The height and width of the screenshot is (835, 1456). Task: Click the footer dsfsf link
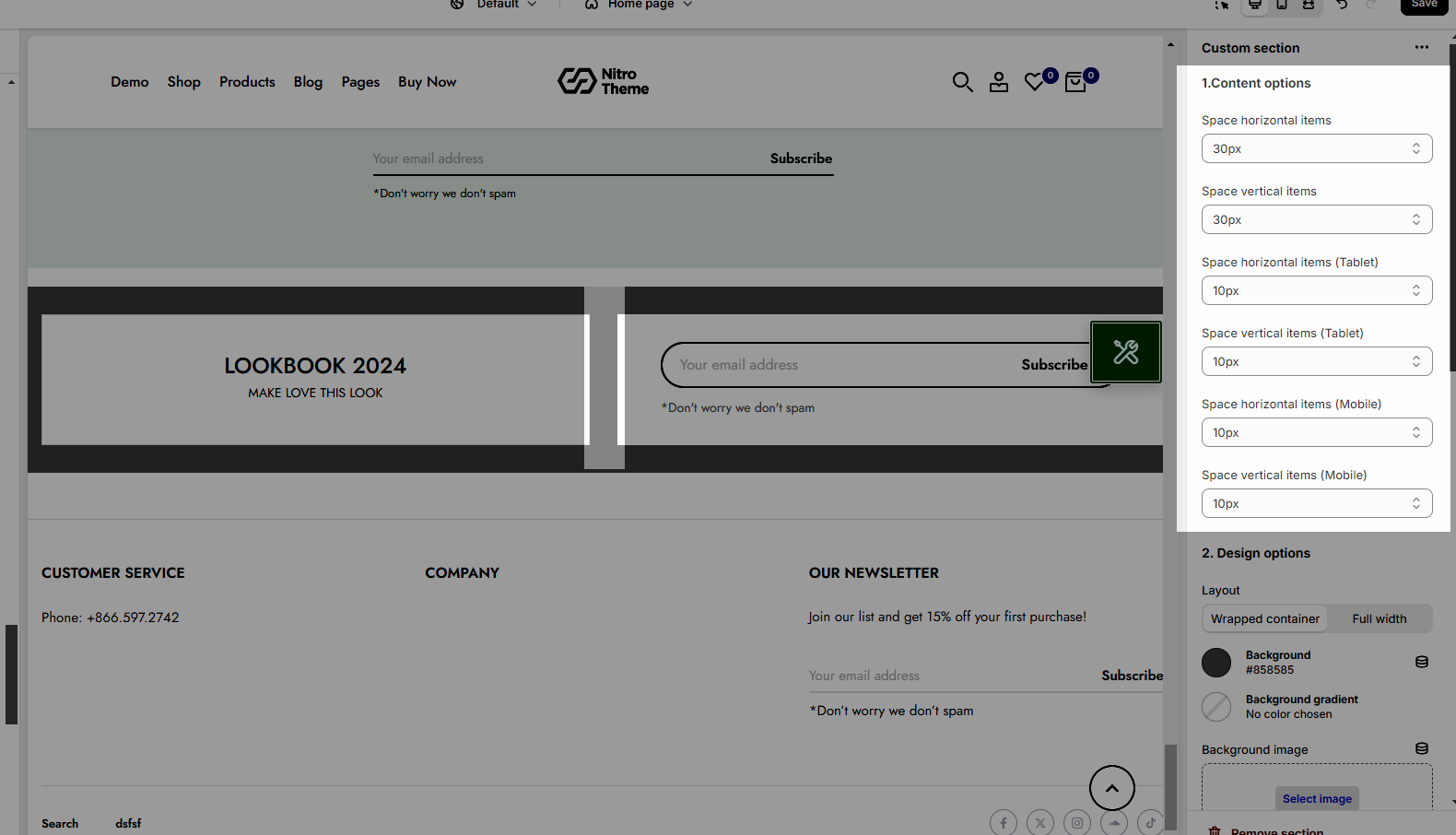[x=128, y=824]
